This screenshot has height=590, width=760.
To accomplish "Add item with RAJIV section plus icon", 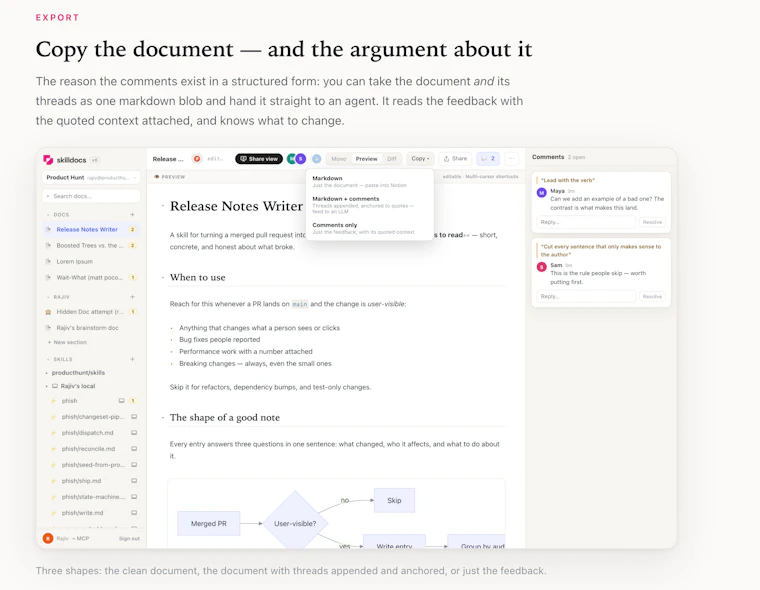I will (x=132, y=297).
